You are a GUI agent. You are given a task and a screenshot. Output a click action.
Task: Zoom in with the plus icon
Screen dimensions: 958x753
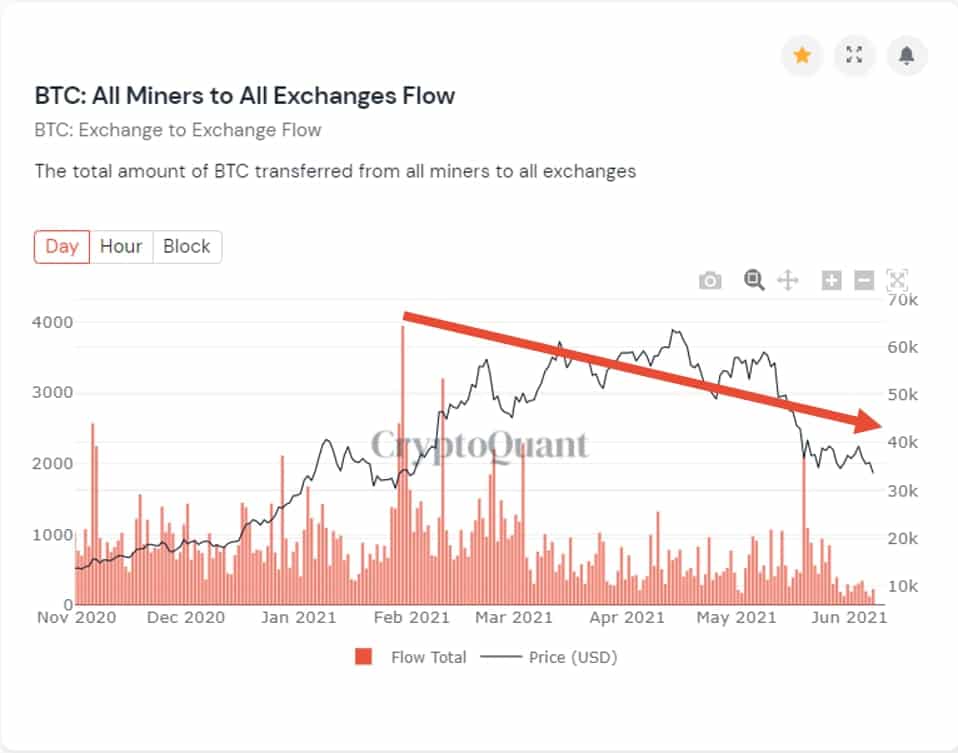(x=831, y=281)
